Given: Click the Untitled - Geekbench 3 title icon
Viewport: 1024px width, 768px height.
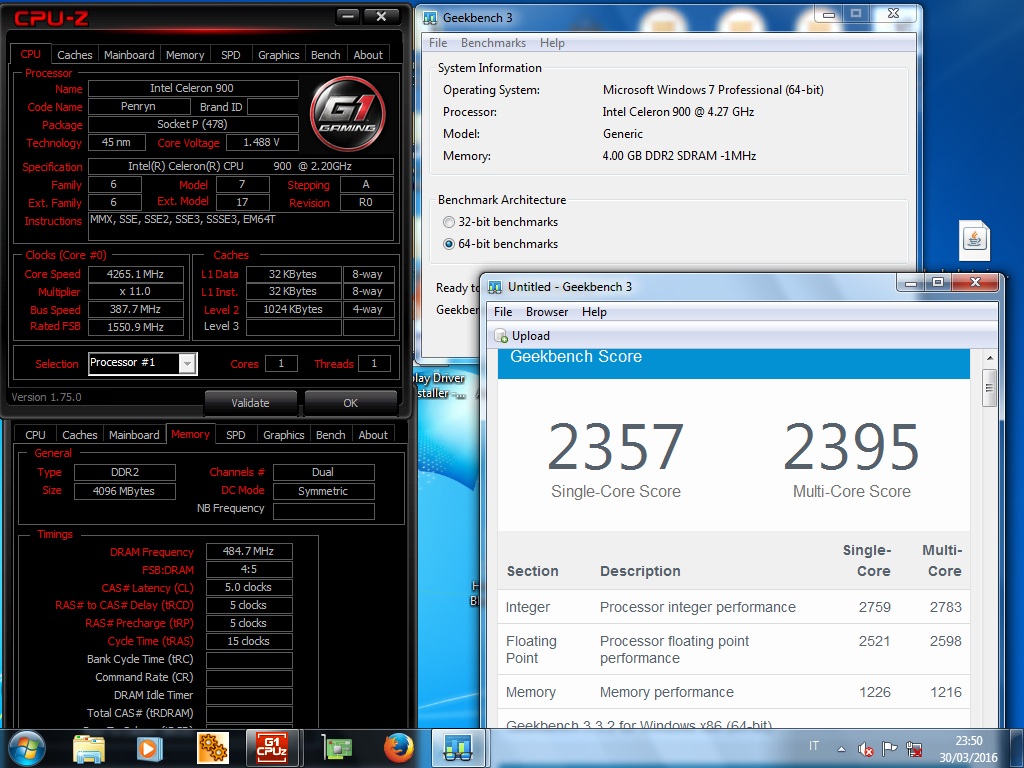Looking at the screenshot, I should point(495,287).
